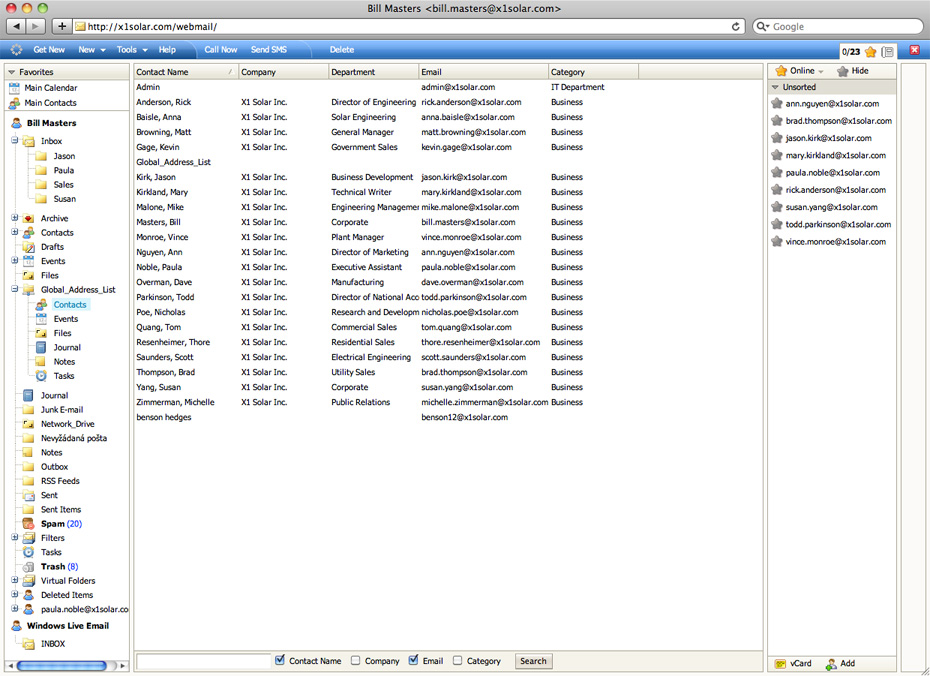Tick the Category search checkbox

[x=458, y=661]
